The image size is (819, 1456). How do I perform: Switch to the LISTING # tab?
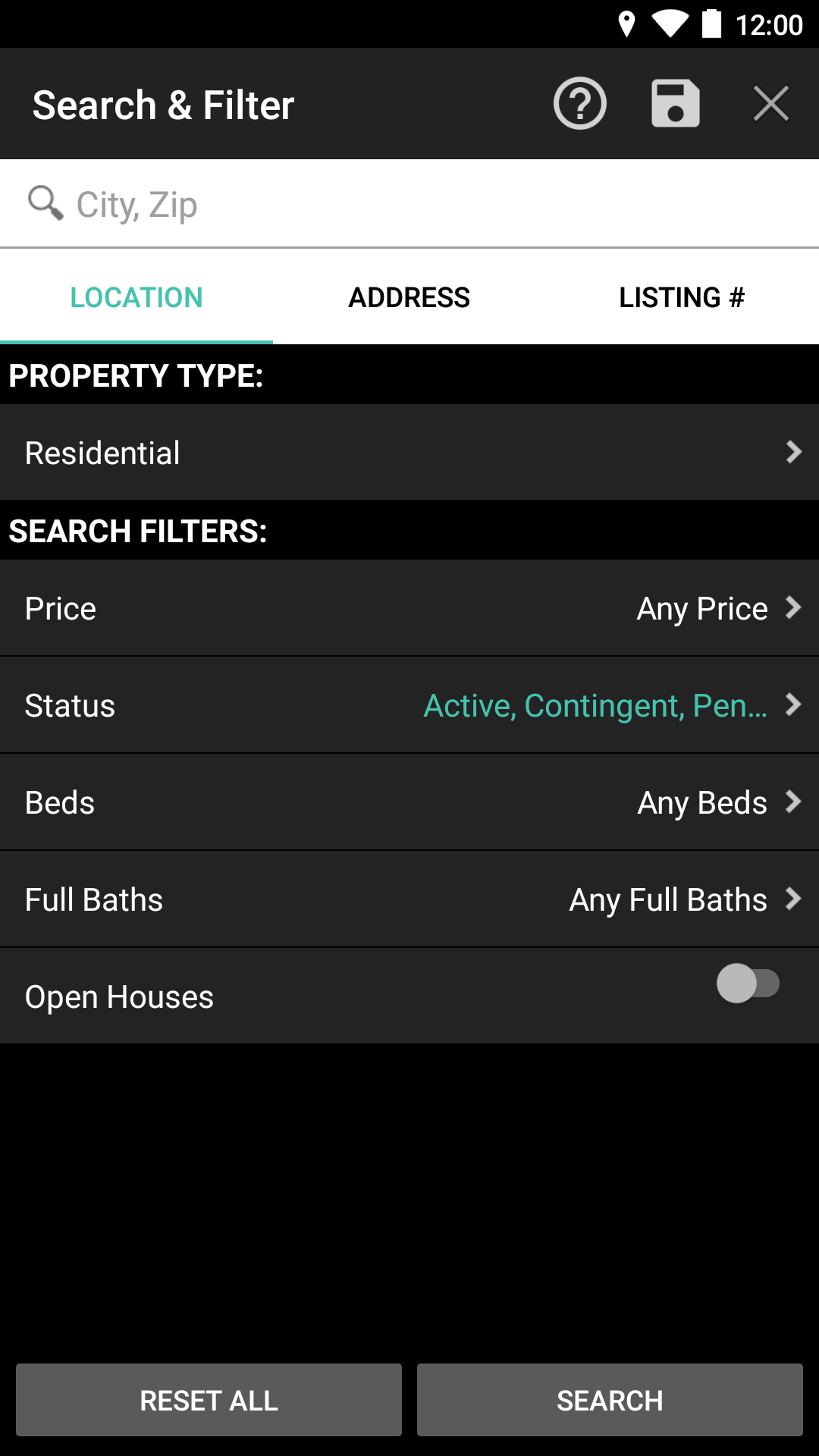click(x=682, y=297)
